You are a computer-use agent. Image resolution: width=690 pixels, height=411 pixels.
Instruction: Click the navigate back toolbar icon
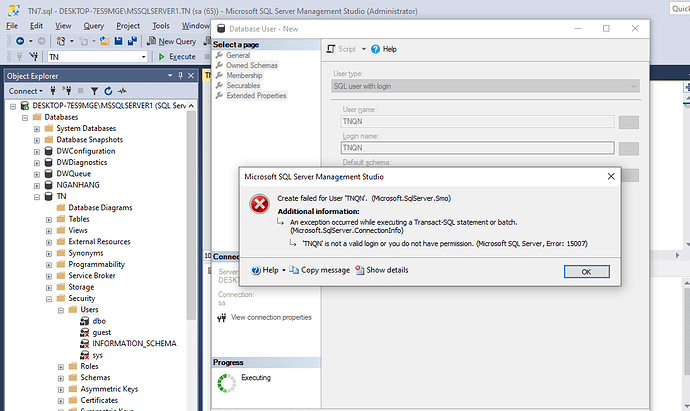click(20, 41)
